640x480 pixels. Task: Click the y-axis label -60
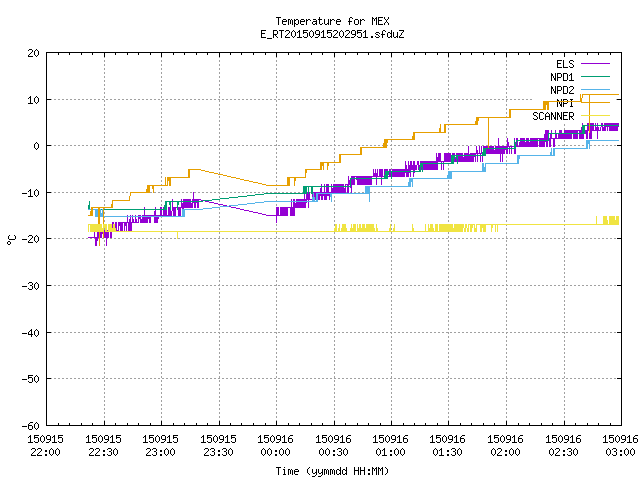coord(31,426)
